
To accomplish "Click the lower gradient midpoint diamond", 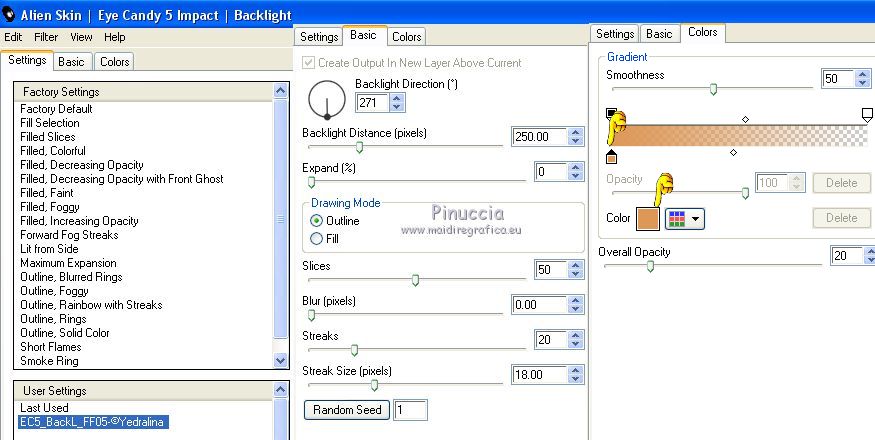I will point(733,152).
